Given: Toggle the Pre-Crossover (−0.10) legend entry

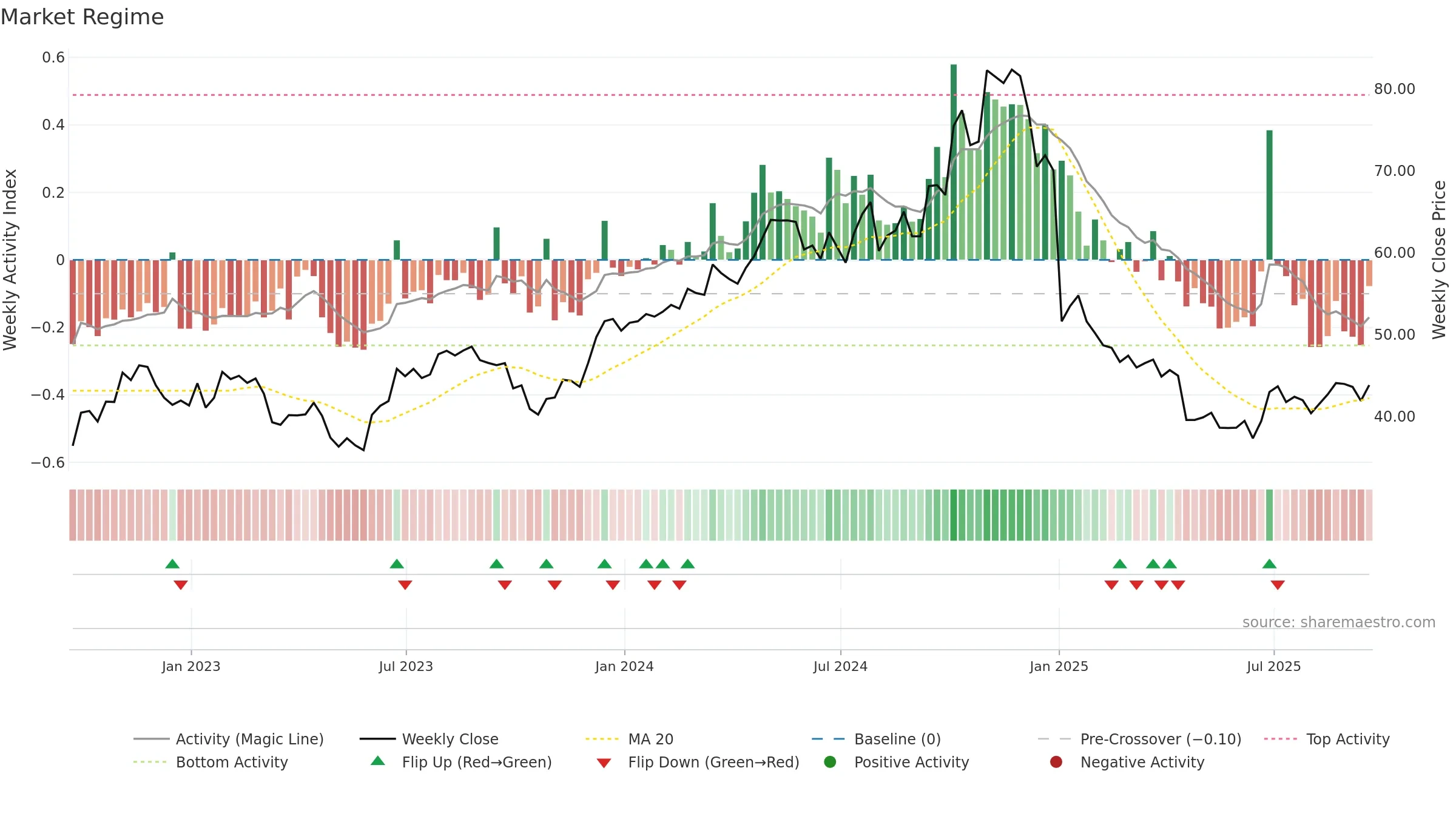Looking at the screenshot, I should 1139,739.
